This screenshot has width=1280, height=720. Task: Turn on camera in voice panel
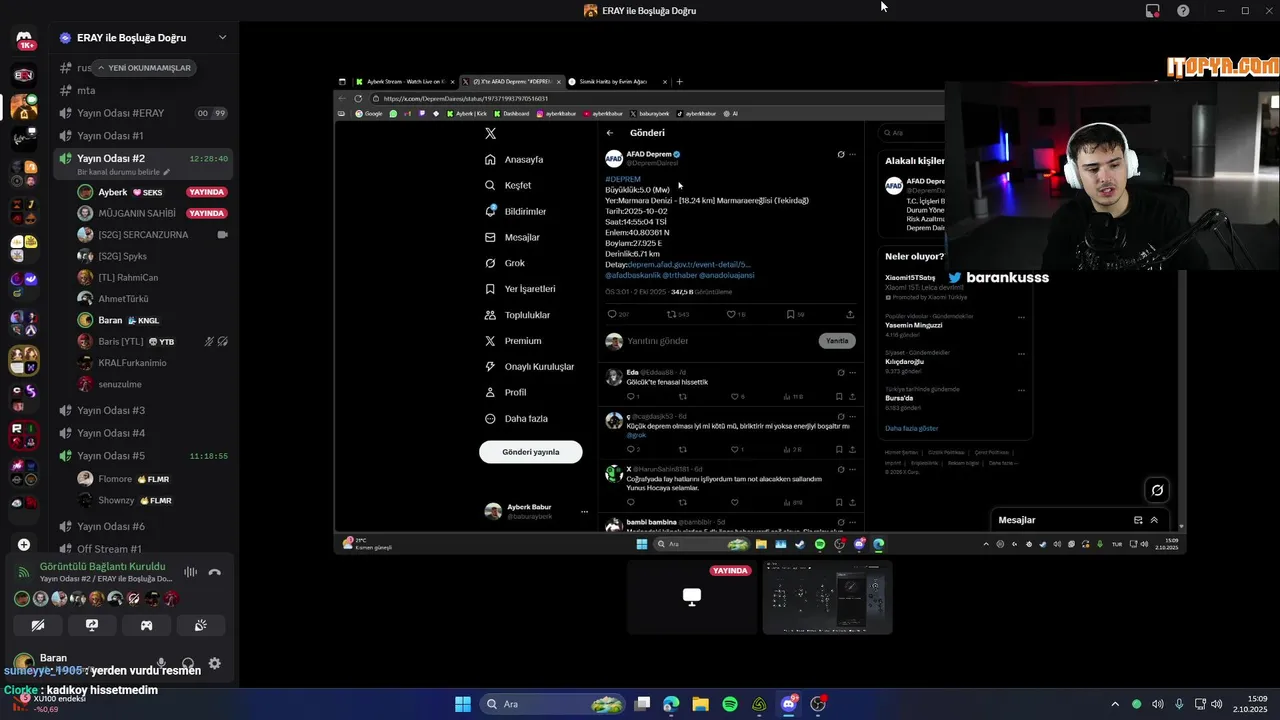tap(38, 625)
